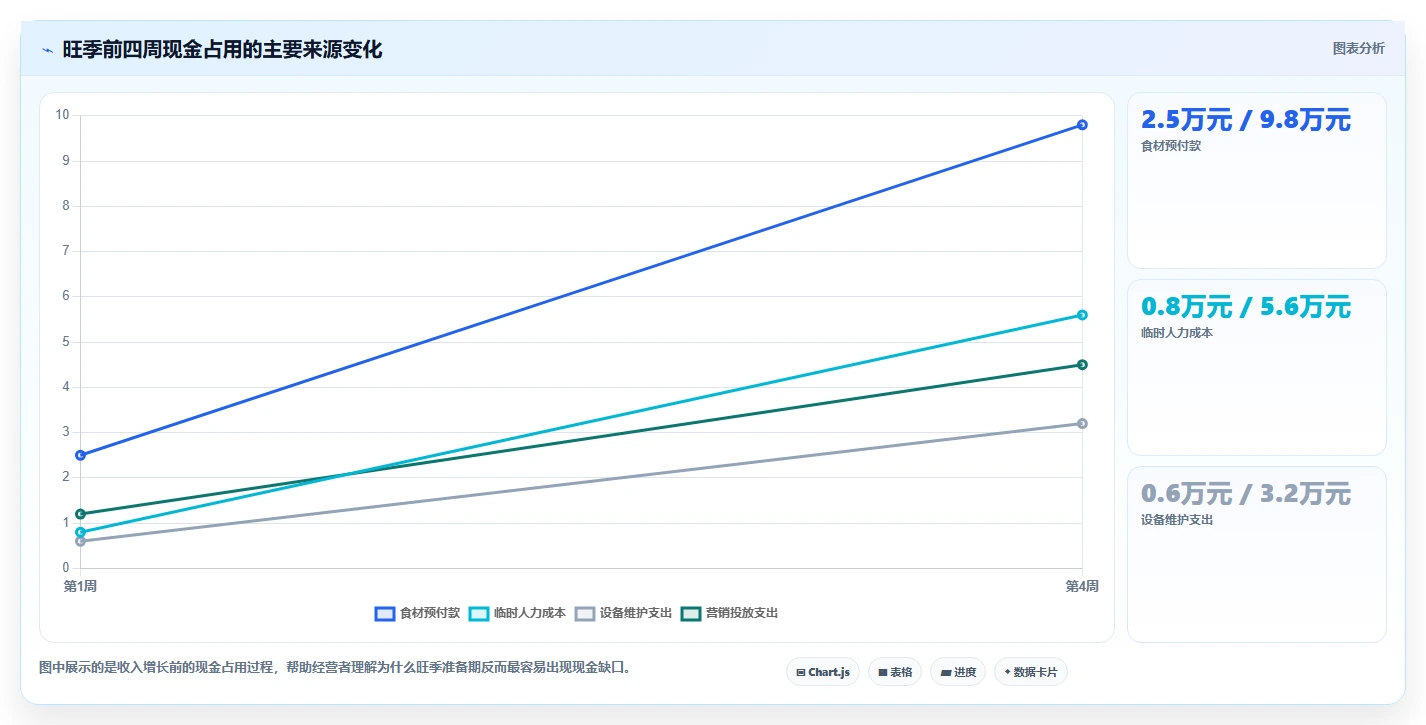Image resolution: width=1426 pixels, height=725 pixels.
Task: Click the 营销投放支出 week 4 data point
Action: 1082,364
